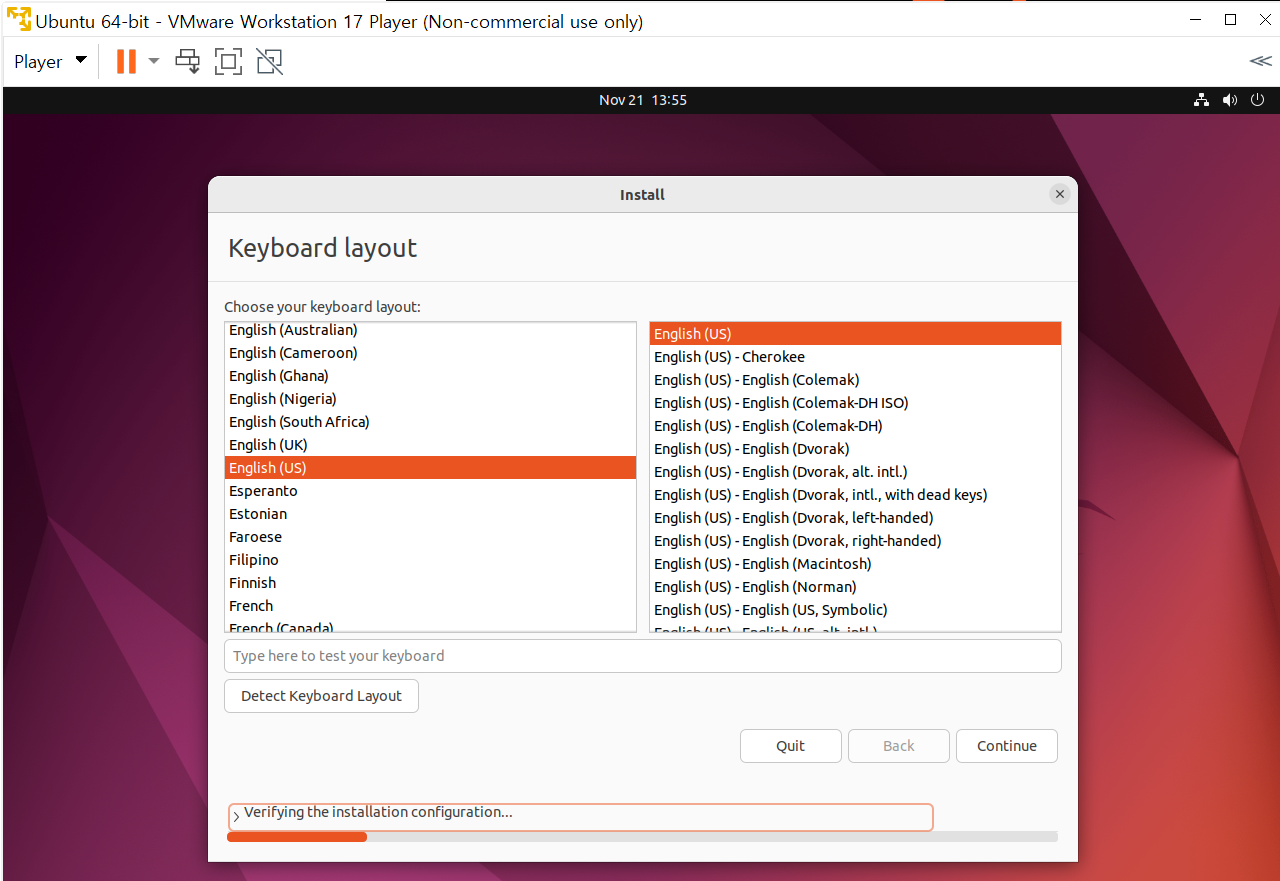Click the Back button
Image resolution: width=1280 pixels, height=881 pixels.
(899, 746)
